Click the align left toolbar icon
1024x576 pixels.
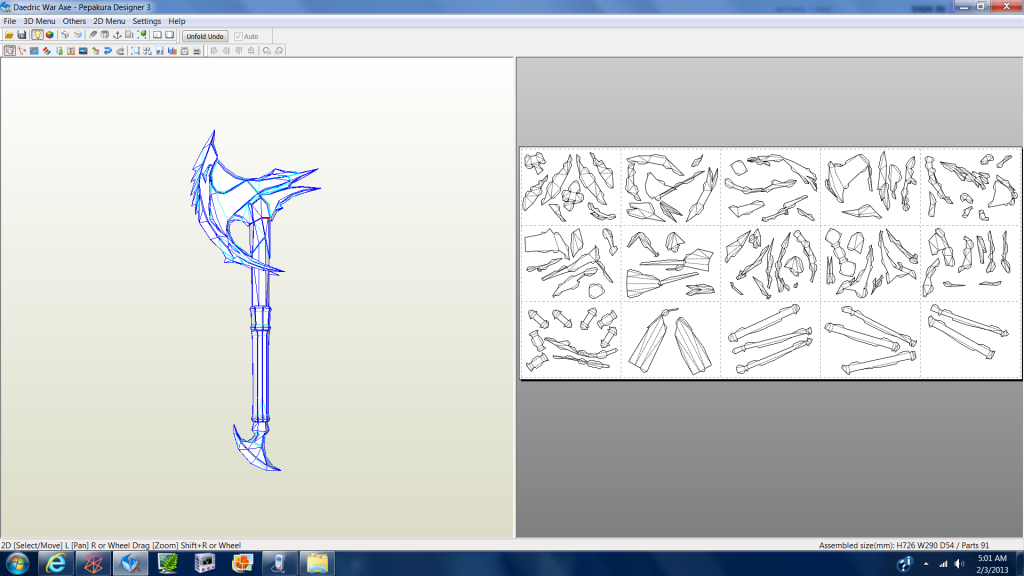(x=214, y=51)
